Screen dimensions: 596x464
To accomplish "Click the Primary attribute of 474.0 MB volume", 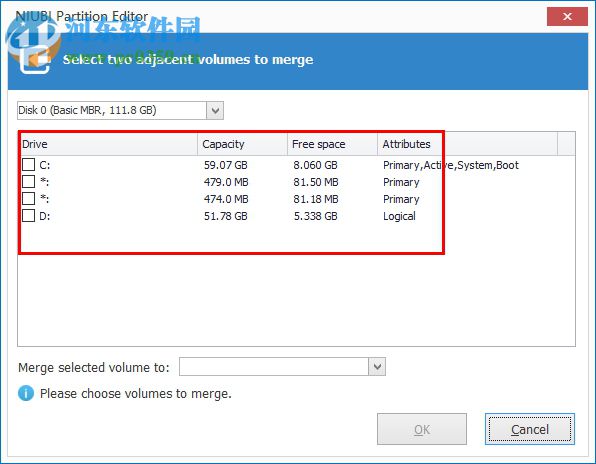I will click(x=401, y=200).
